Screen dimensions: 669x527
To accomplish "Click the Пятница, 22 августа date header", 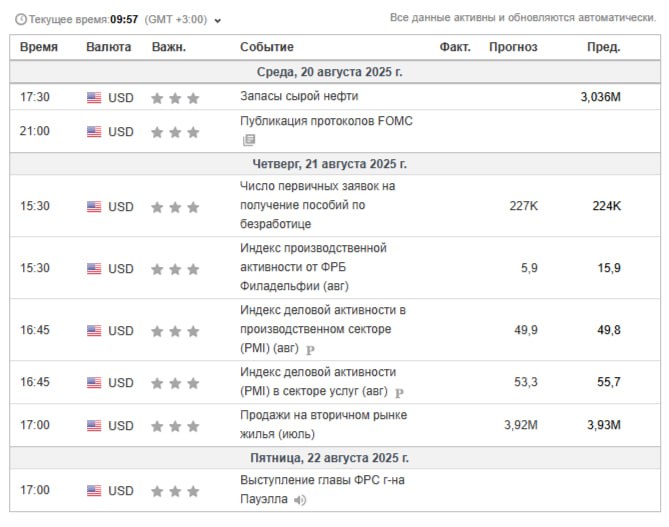I will tap(329, 458).
